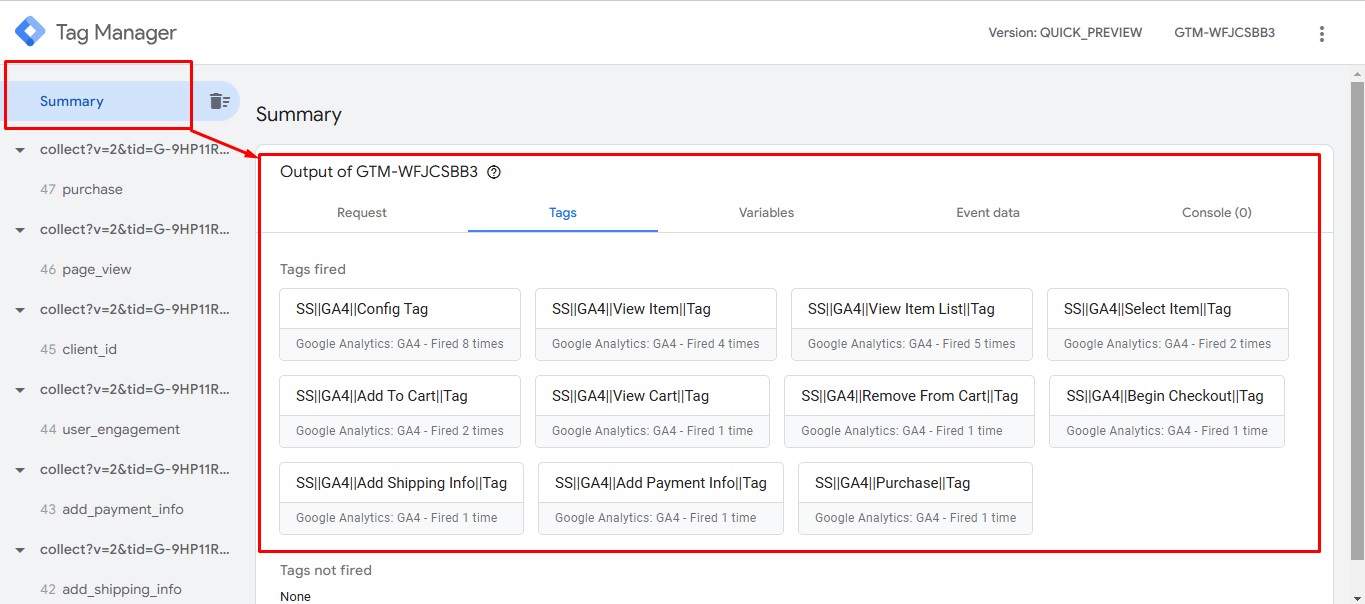Click the Tag Manager logo icon
Image resolution: width=1365 pixels, height=604 pixels.
click(x=30, y=32)
